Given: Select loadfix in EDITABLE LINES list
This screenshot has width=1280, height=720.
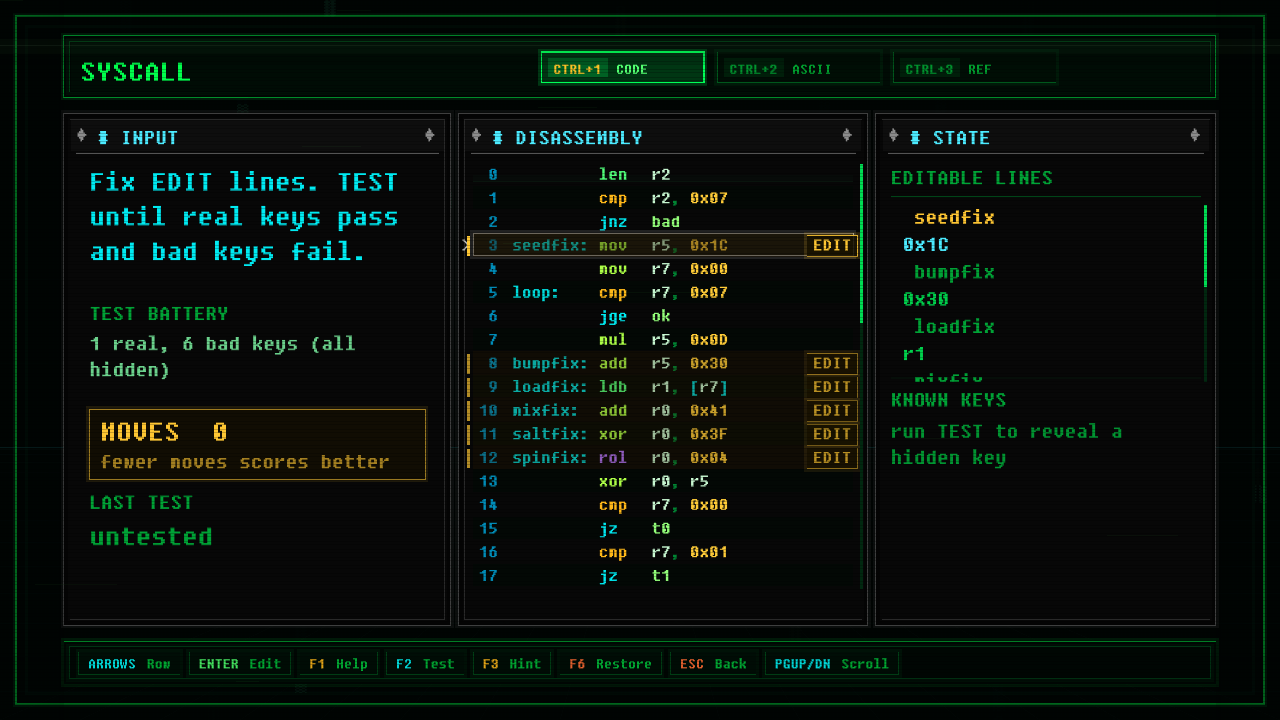Looking at the screenshot, I should point(954,326).
